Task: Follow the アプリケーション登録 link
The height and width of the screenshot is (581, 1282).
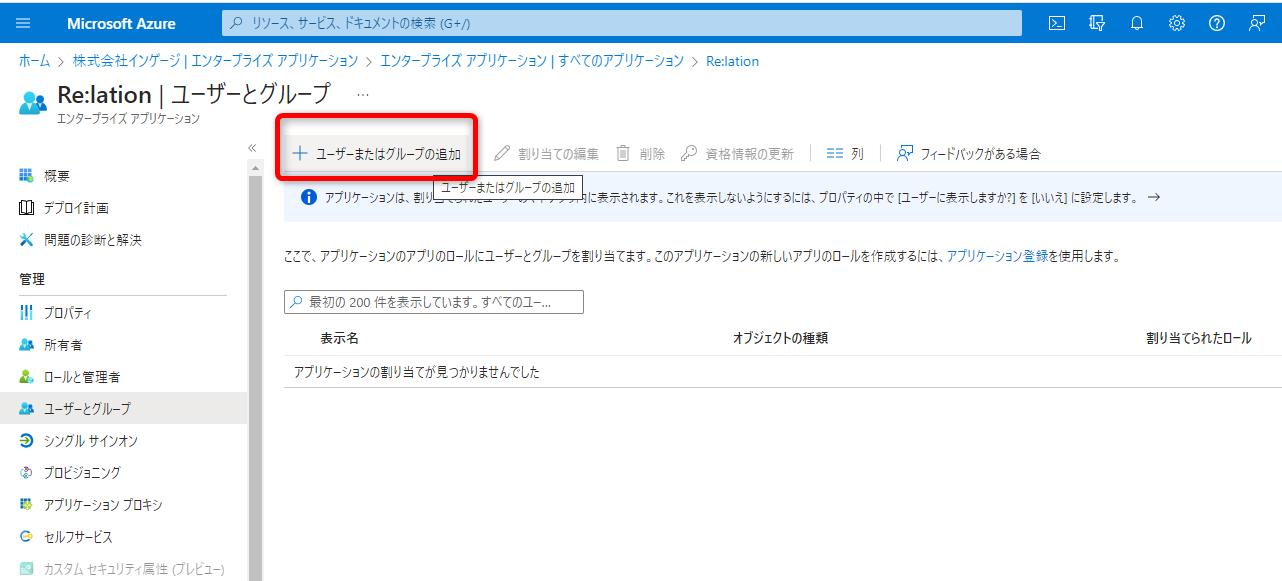Action: pyautogui.click(x=997, y=256)
